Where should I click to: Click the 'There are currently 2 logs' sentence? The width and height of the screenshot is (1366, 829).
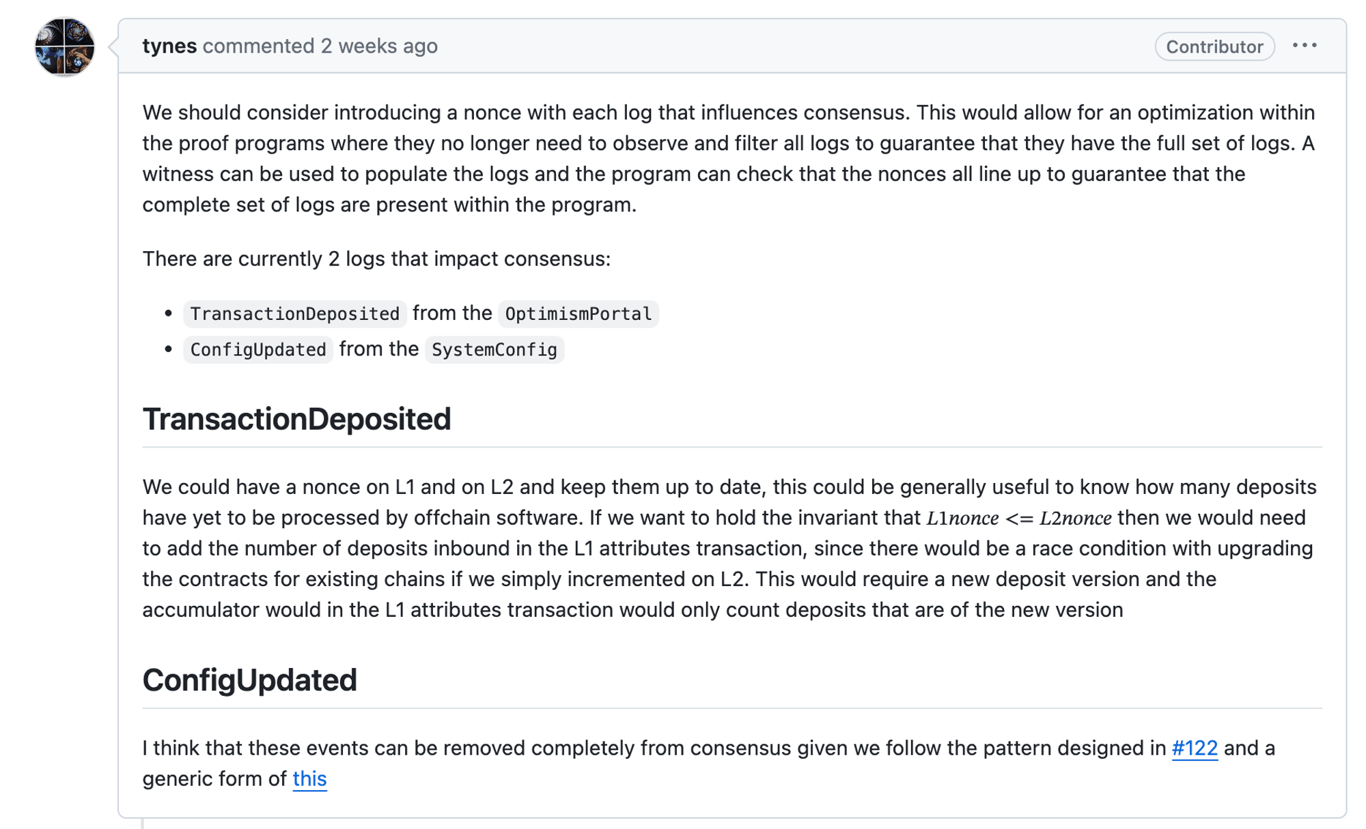(x=377, y=259)
